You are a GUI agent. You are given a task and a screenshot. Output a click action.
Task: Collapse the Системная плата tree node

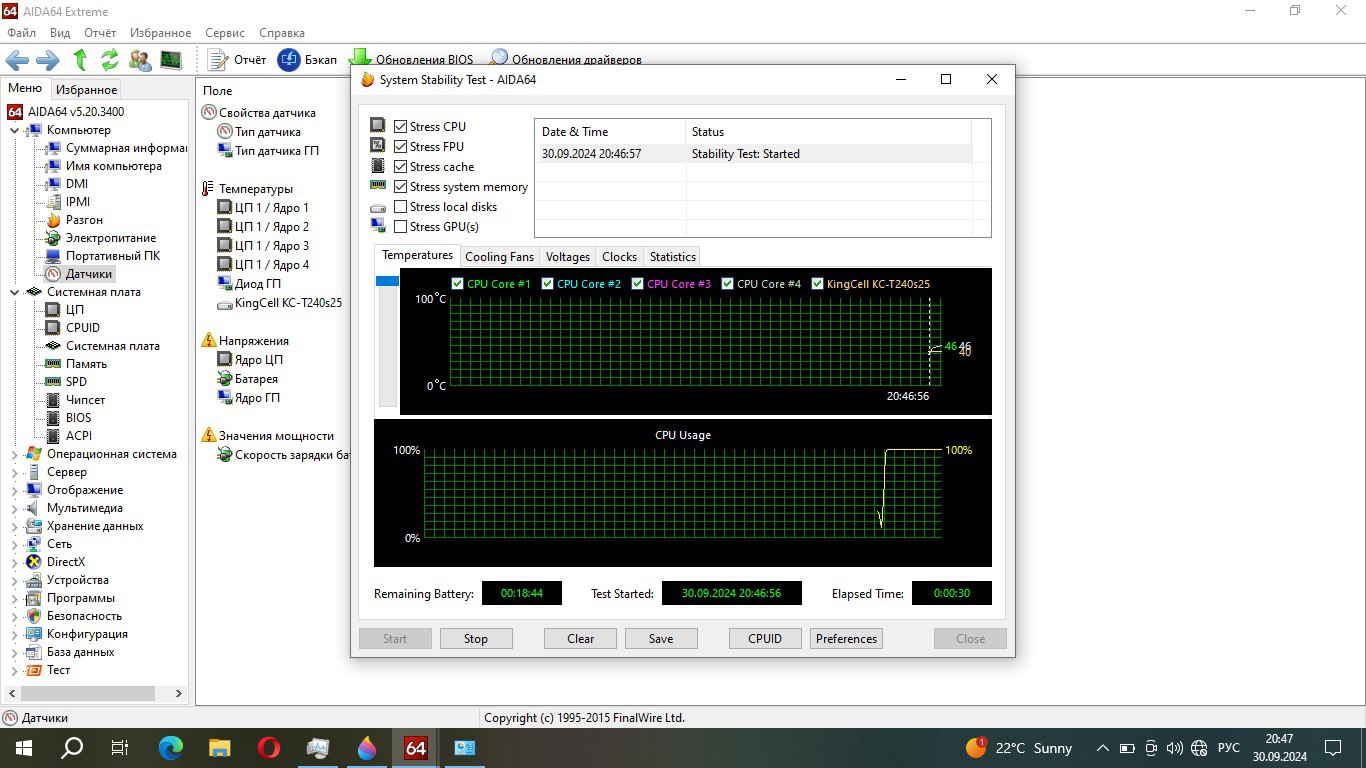14,292
